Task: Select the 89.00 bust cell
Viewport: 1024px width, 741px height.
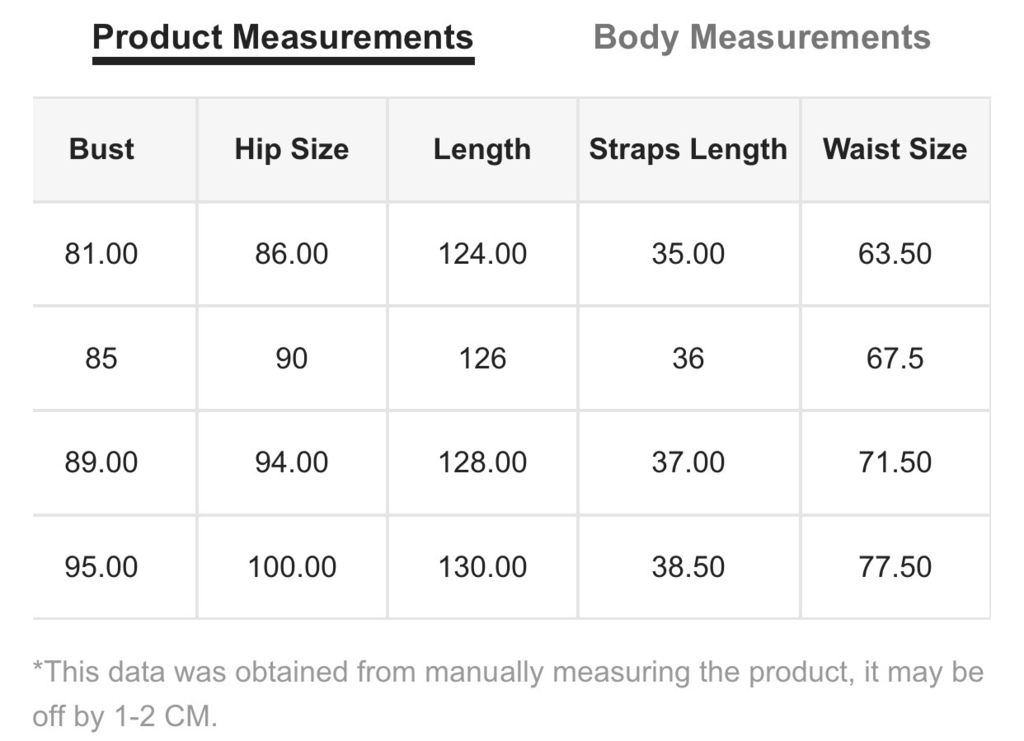Action: (101, 462)
